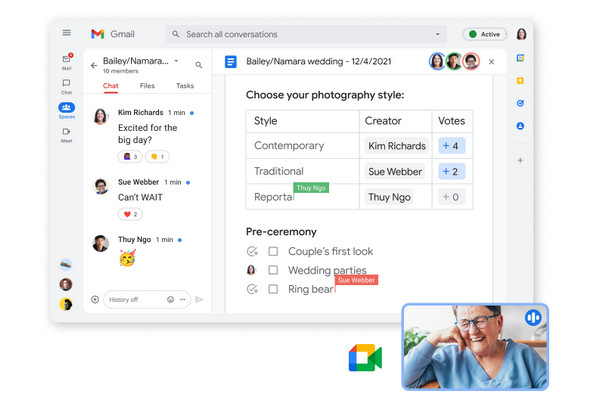
Task: Open more options in message field
Action: [x=183, y=299]
